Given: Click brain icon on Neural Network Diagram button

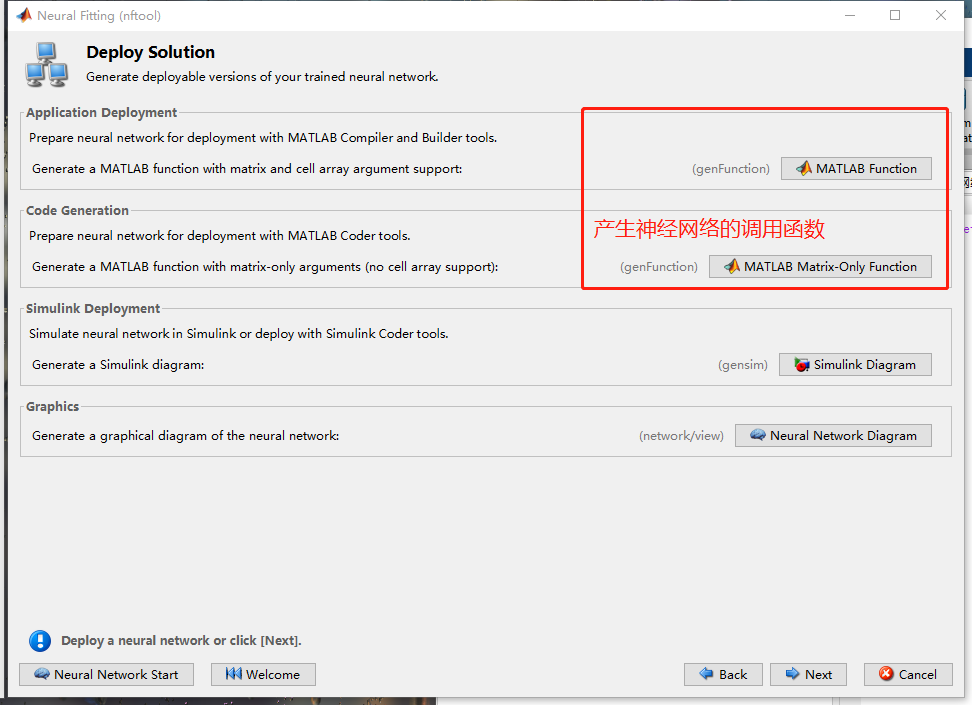Looking at the screenshot, I should point(758,435).
